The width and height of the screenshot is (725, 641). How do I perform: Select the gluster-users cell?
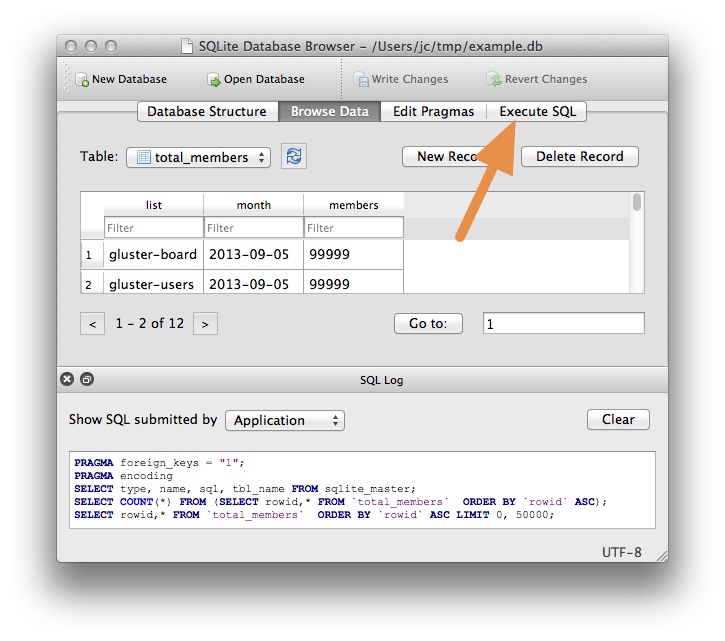click(154, 282)
